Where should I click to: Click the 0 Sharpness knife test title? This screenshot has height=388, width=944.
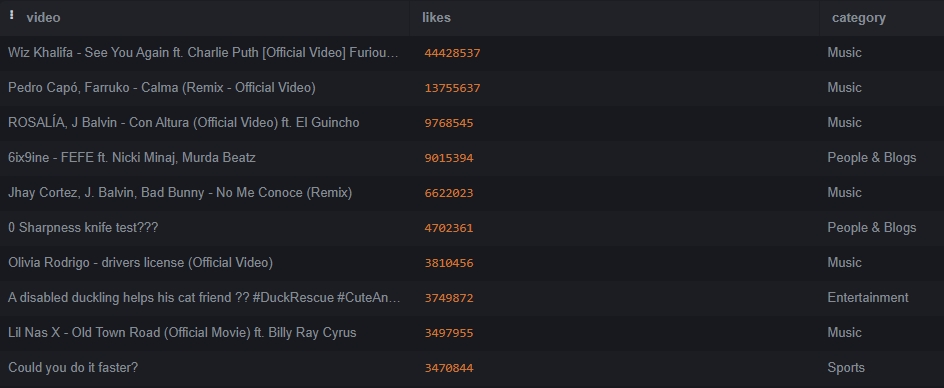pos(83,228)
